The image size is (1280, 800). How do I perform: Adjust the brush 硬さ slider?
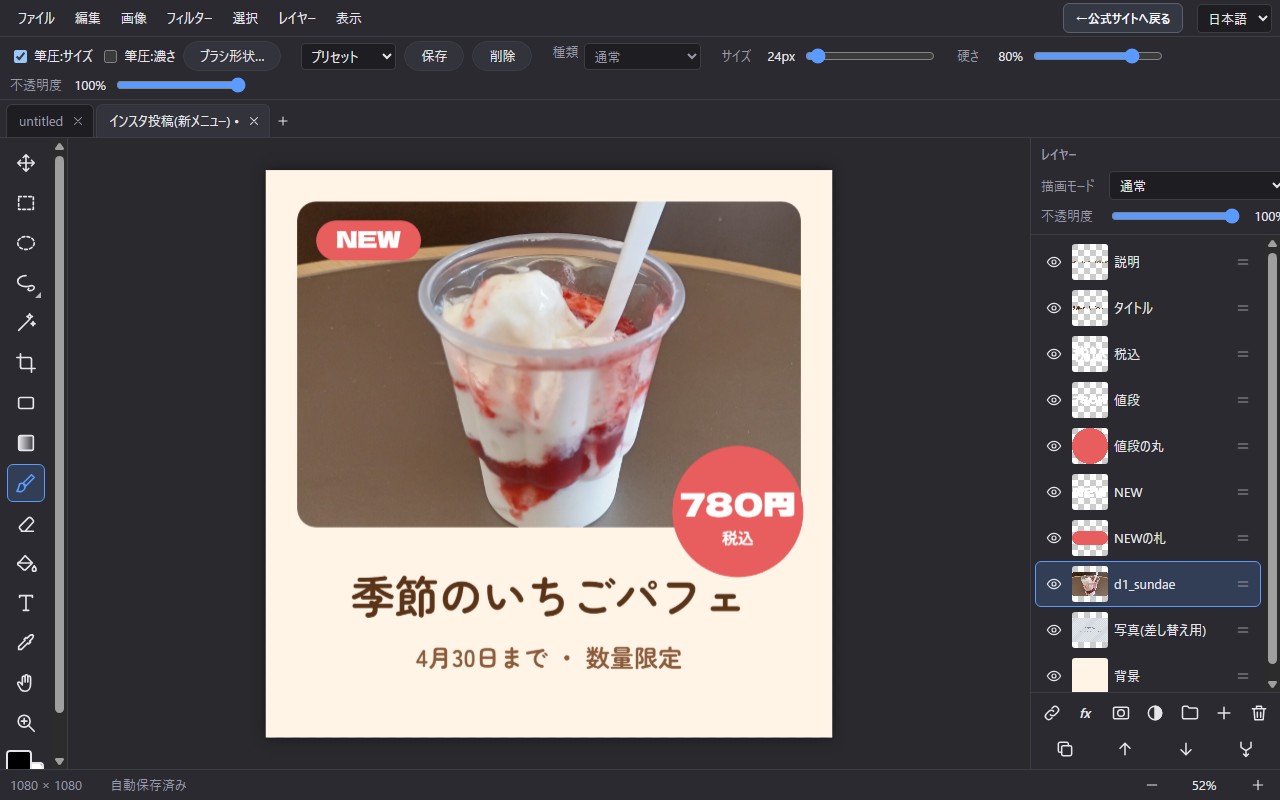(1098, 56)
